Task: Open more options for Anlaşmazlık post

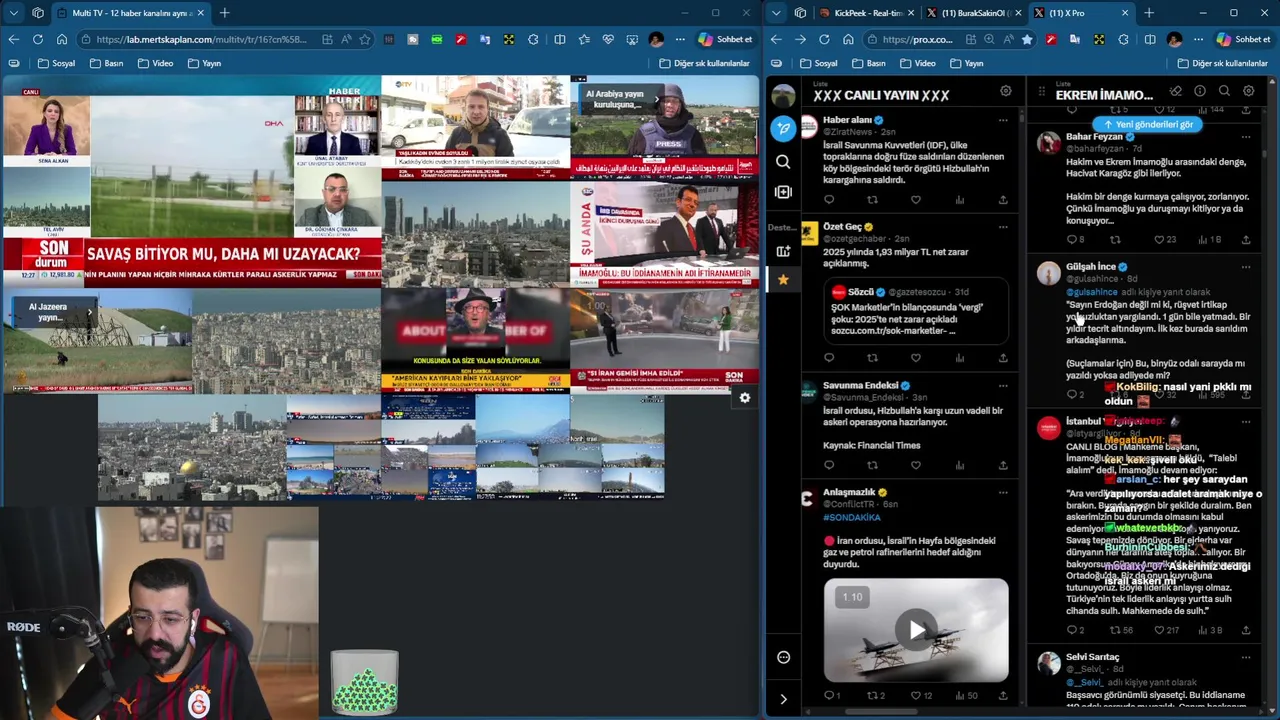Action: click(x=1002, y=492)
